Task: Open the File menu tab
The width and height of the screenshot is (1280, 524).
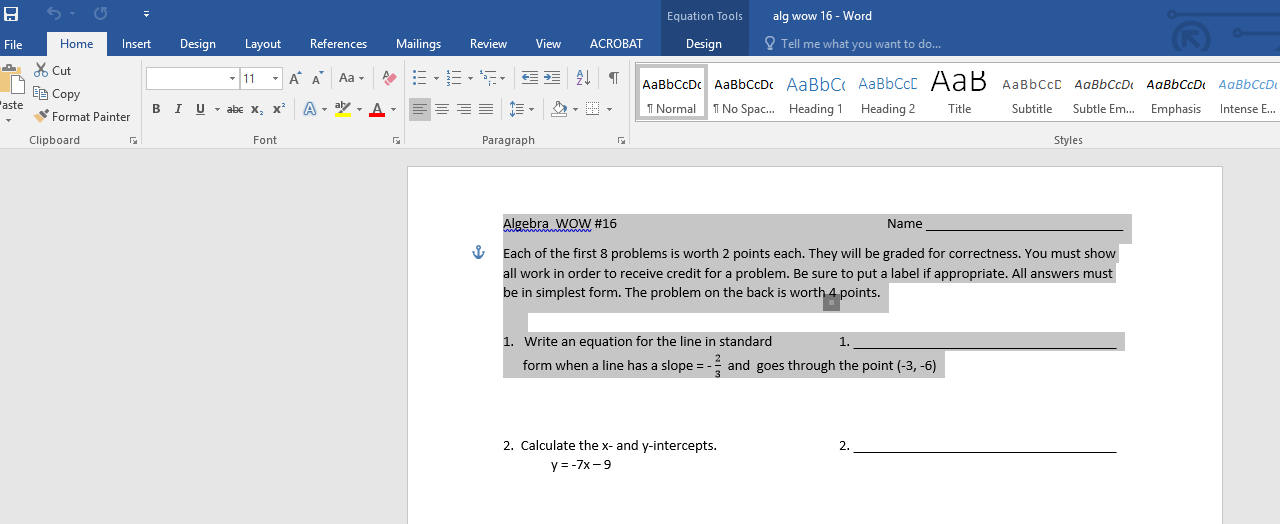Action: tap(13, 44)
